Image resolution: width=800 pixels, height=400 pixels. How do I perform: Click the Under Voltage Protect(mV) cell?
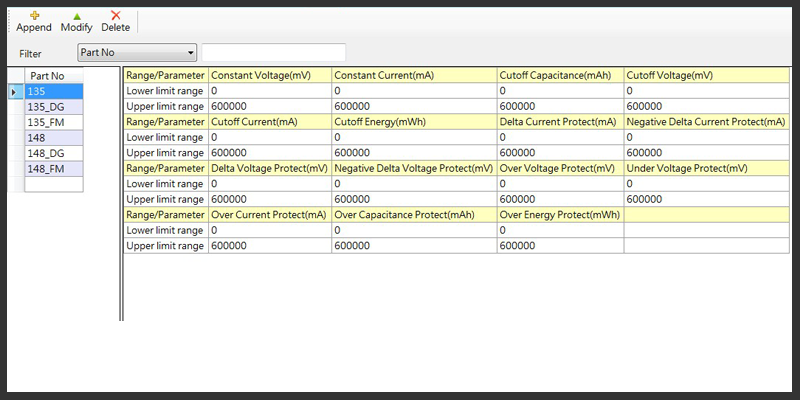tap(707, 168)
